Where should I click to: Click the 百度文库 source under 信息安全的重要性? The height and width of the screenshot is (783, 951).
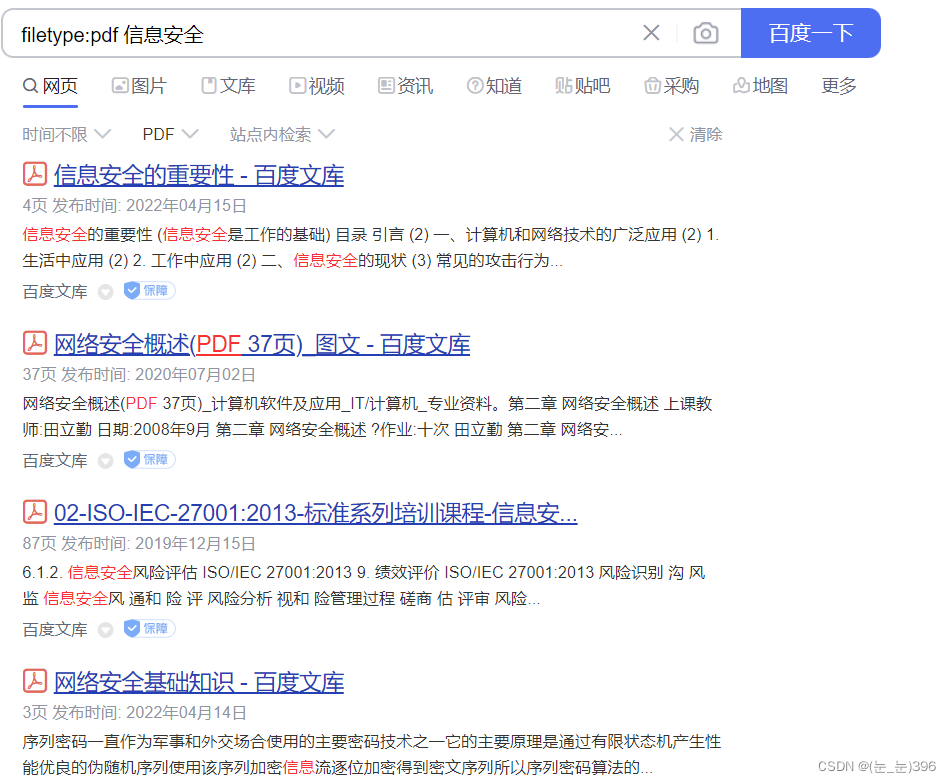55,292
